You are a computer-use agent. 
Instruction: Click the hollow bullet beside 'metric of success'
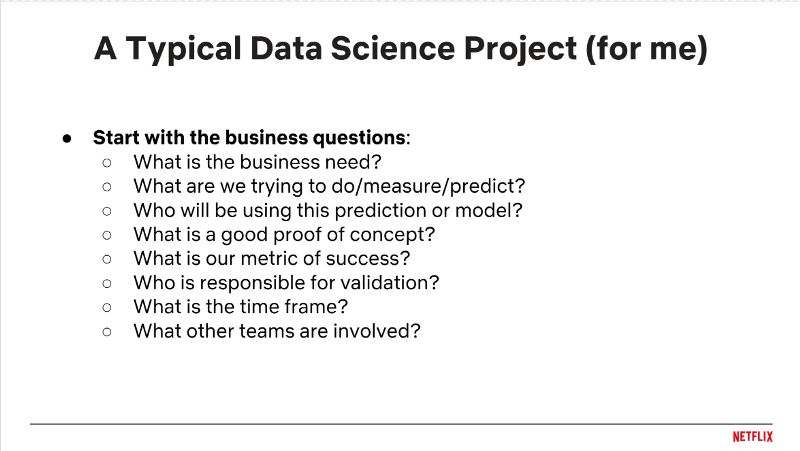(107, 258)
